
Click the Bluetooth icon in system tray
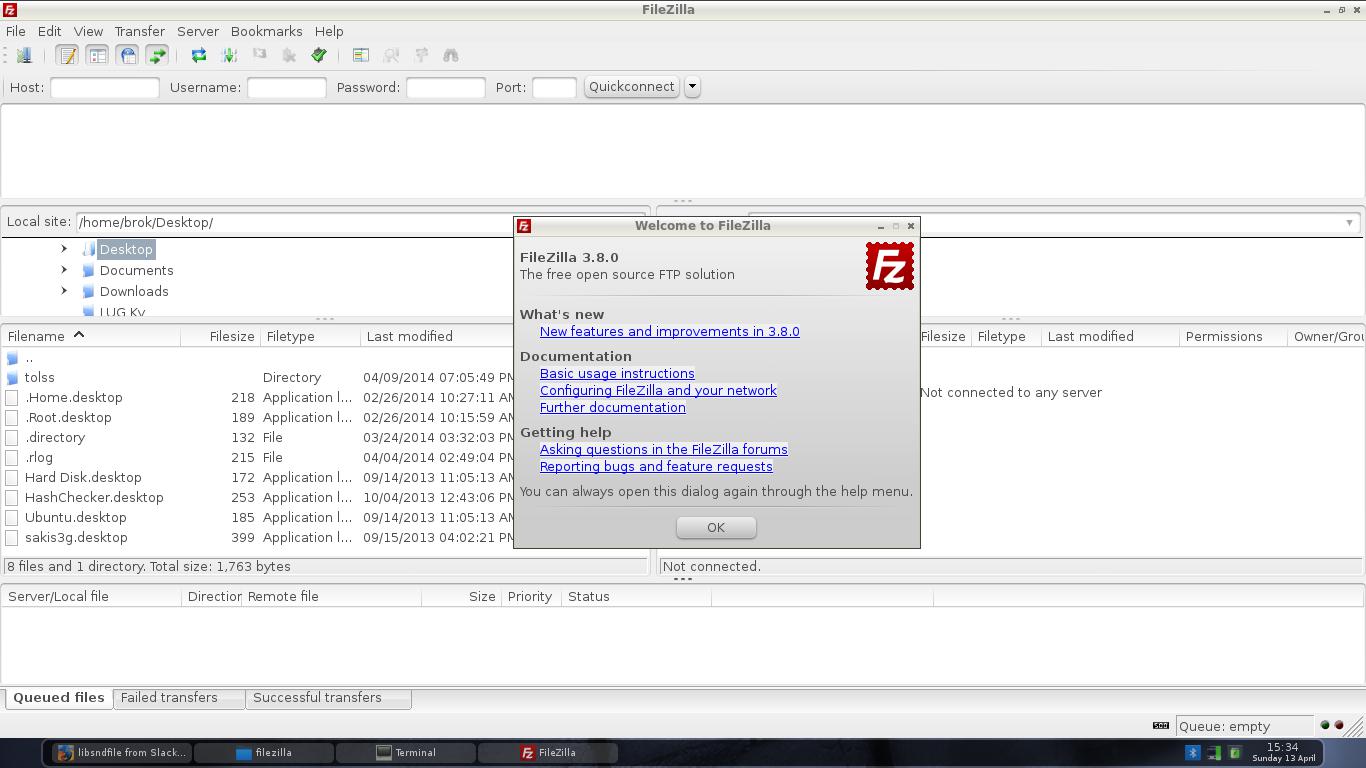[x=1192, y=752]
